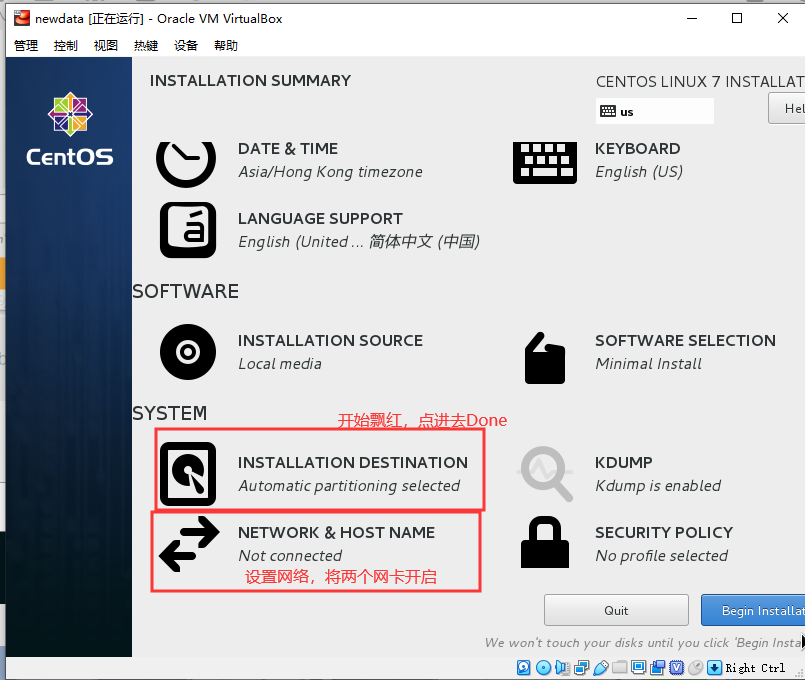This screenshot has height=680, width=805.
Task: Open the 视图 menu
Action: pyautogui.click(x=105, y=44)
